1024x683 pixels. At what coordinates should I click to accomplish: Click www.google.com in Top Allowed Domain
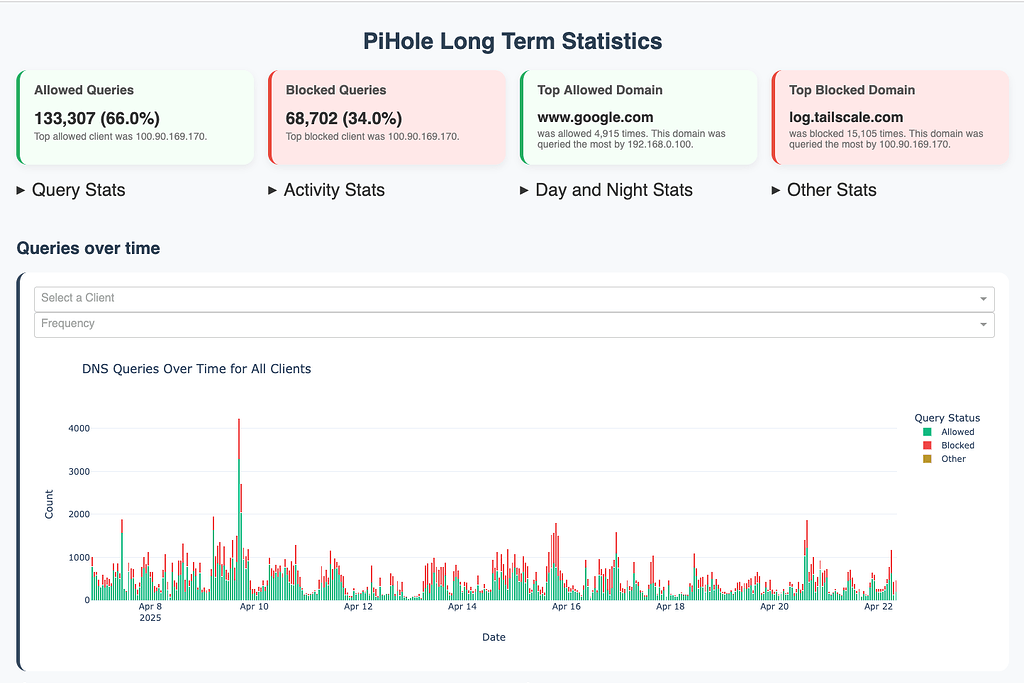coord(594,116)
